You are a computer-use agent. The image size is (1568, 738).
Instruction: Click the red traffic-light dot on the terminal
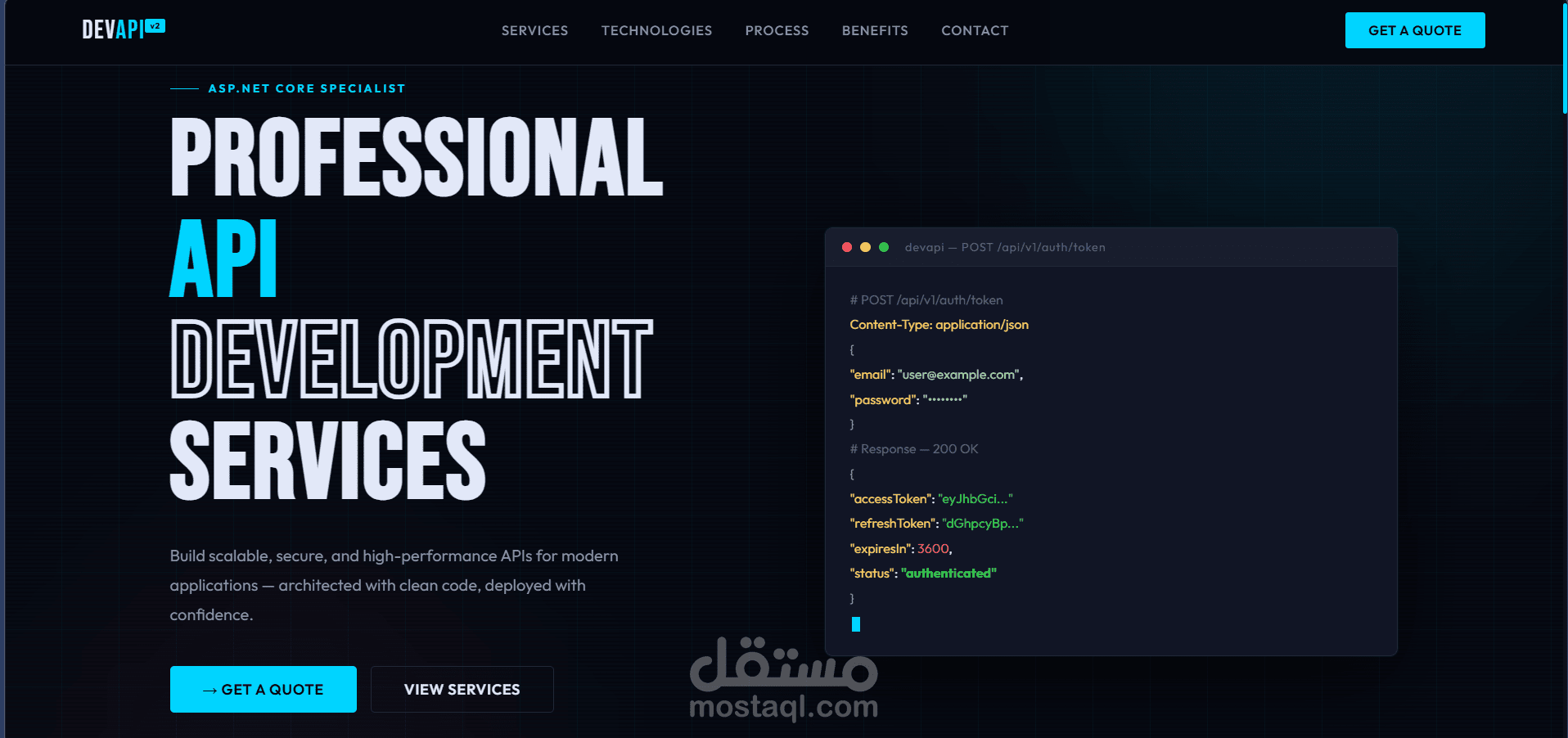tap(847, 247)
